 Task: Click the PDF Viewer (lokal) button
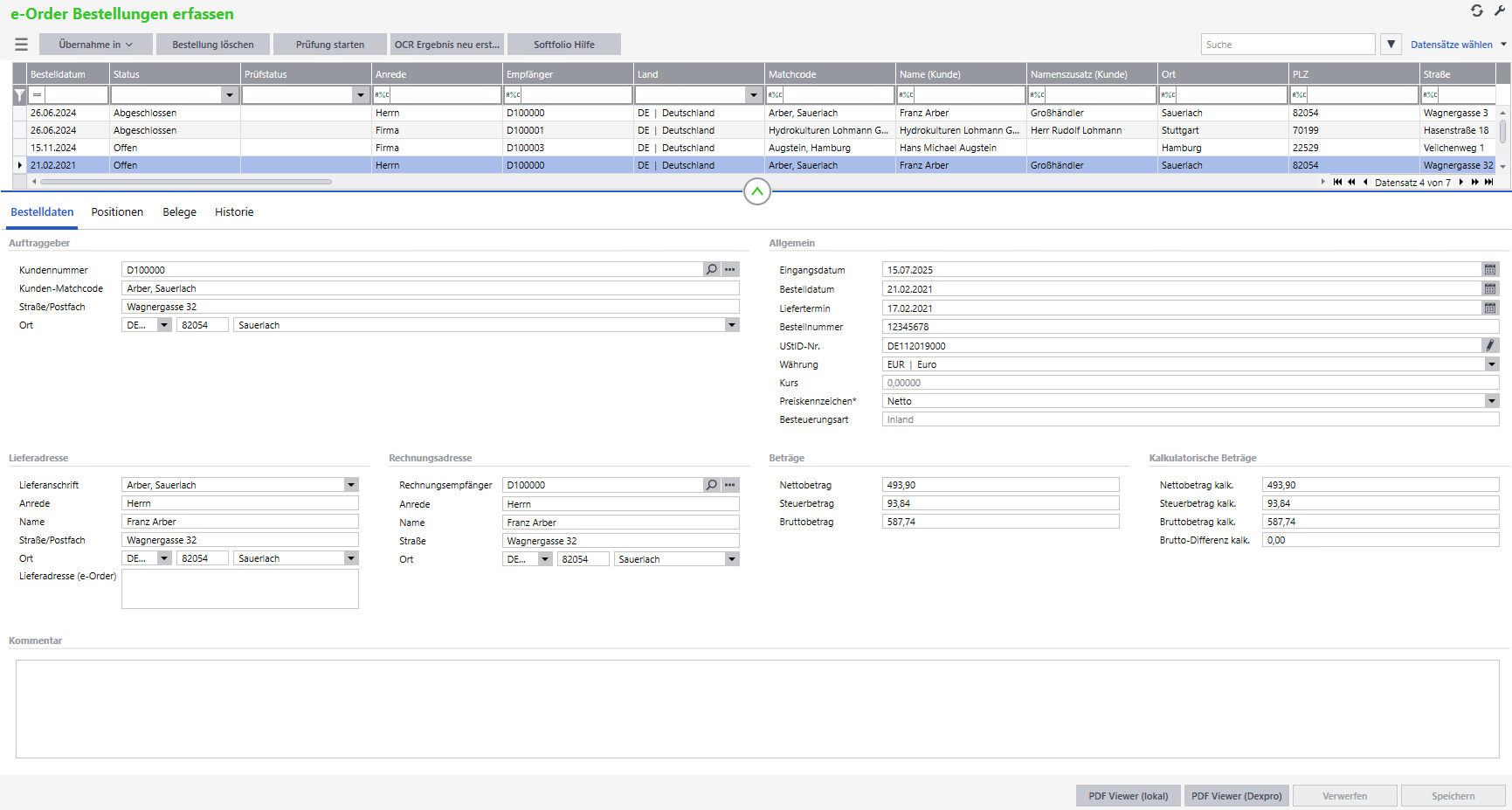coord(1128,796)
